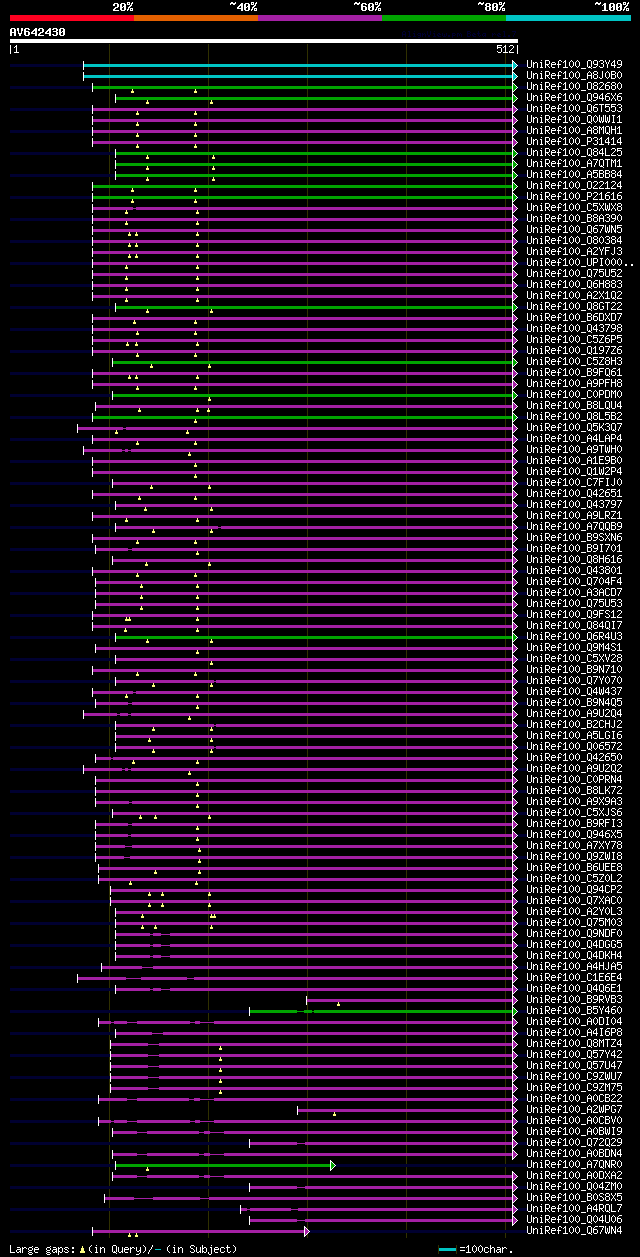The width and height of the screenshot is (640, 1257).
Task: Select hit UniRef100_O82680
Action: 574,87
